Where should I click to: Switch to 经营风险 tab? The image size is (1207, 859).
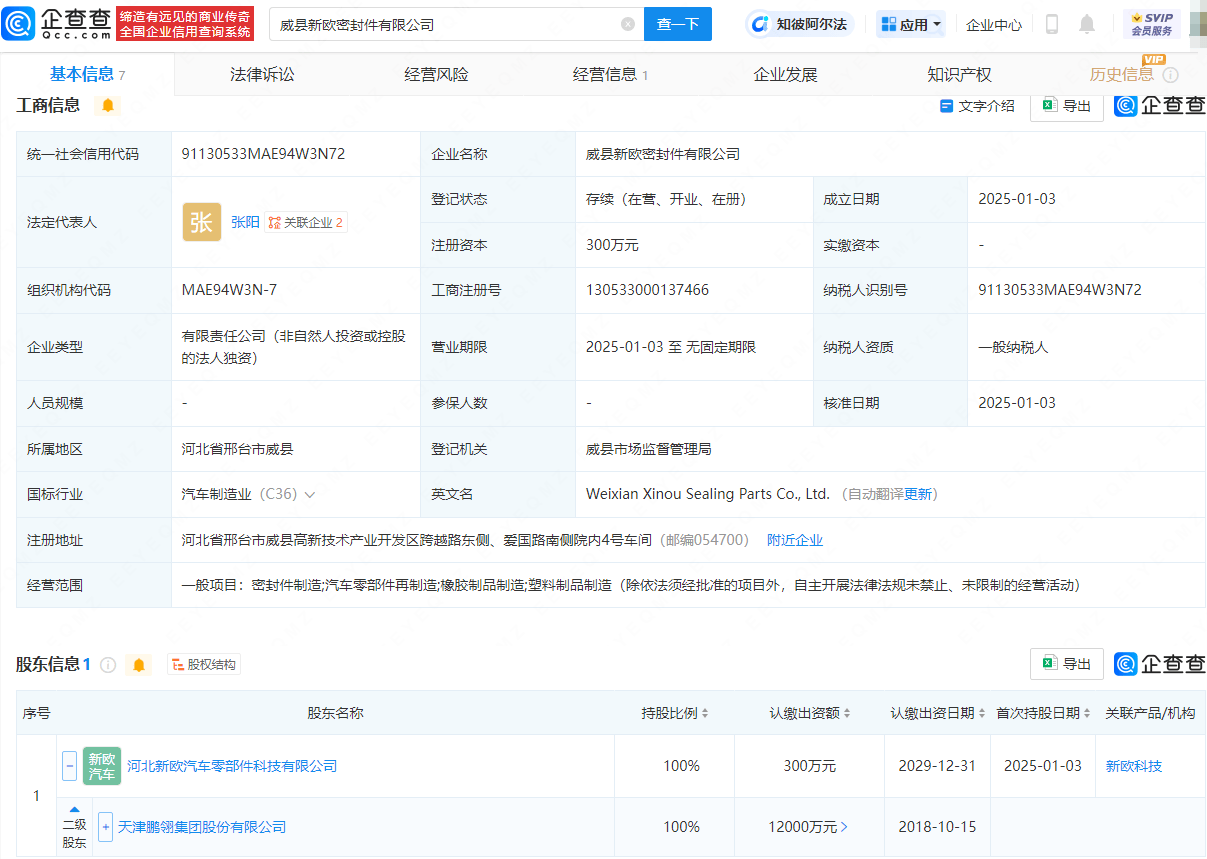(436, 74)
